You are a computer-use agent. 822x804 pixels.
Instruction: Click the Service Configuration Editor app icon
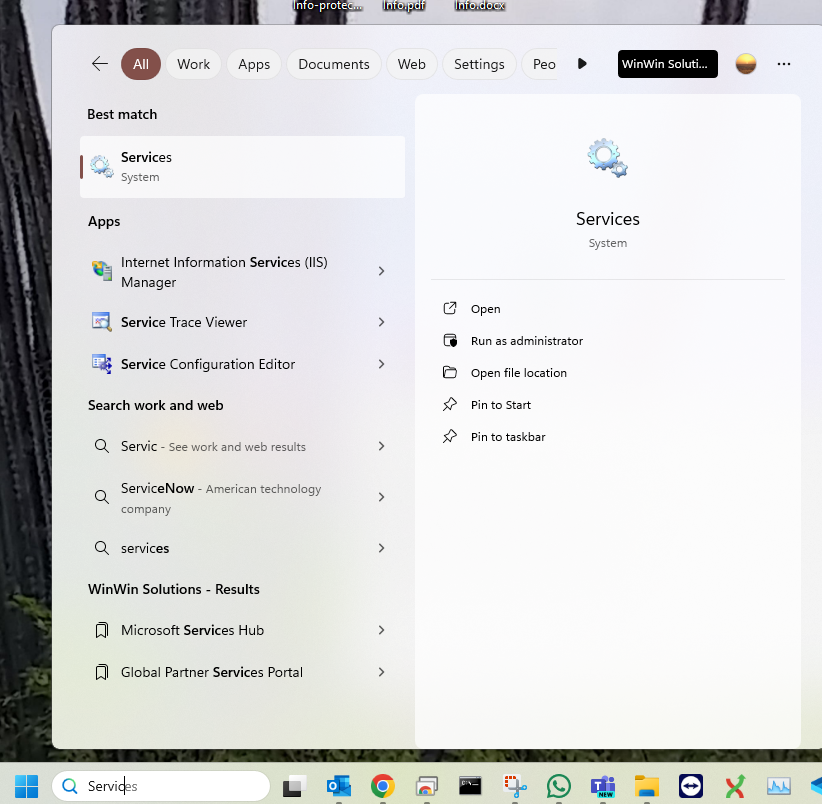point(102,364)
